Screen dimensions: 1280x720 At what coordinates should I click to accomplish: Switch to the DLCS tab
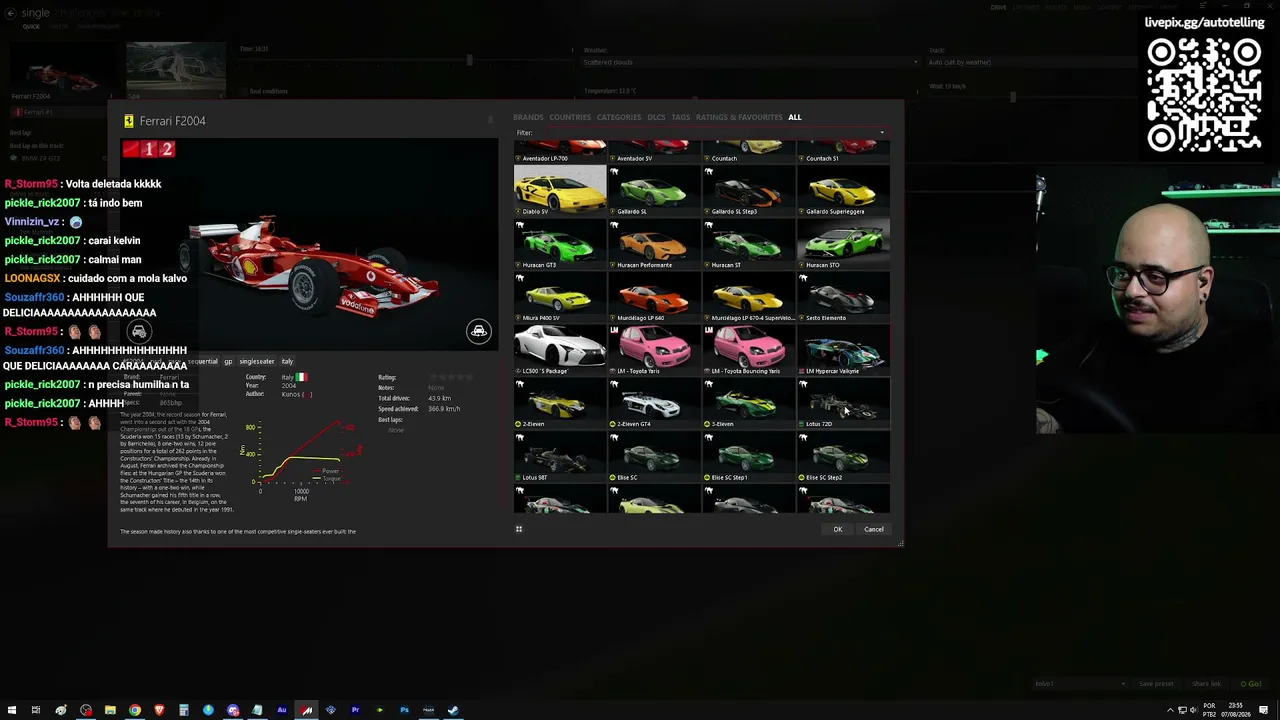pos(656,117)
